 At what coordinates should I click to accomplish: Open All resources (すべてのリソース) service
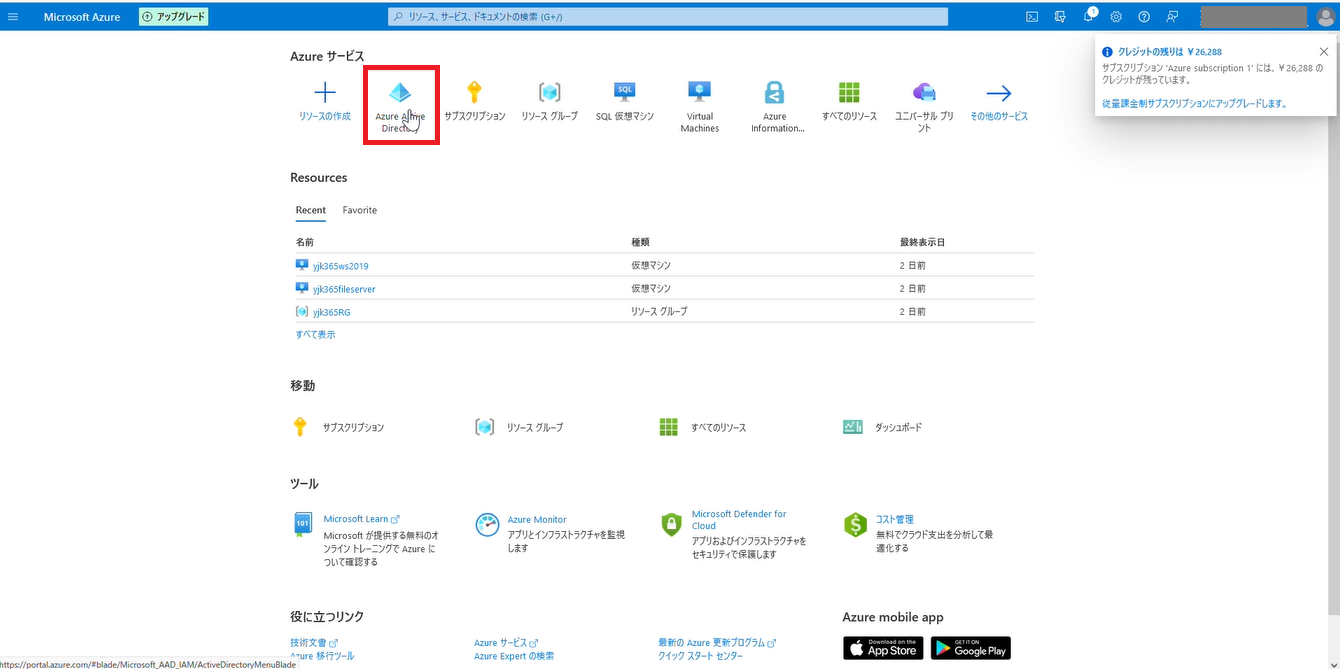click(x=849, y=102)
